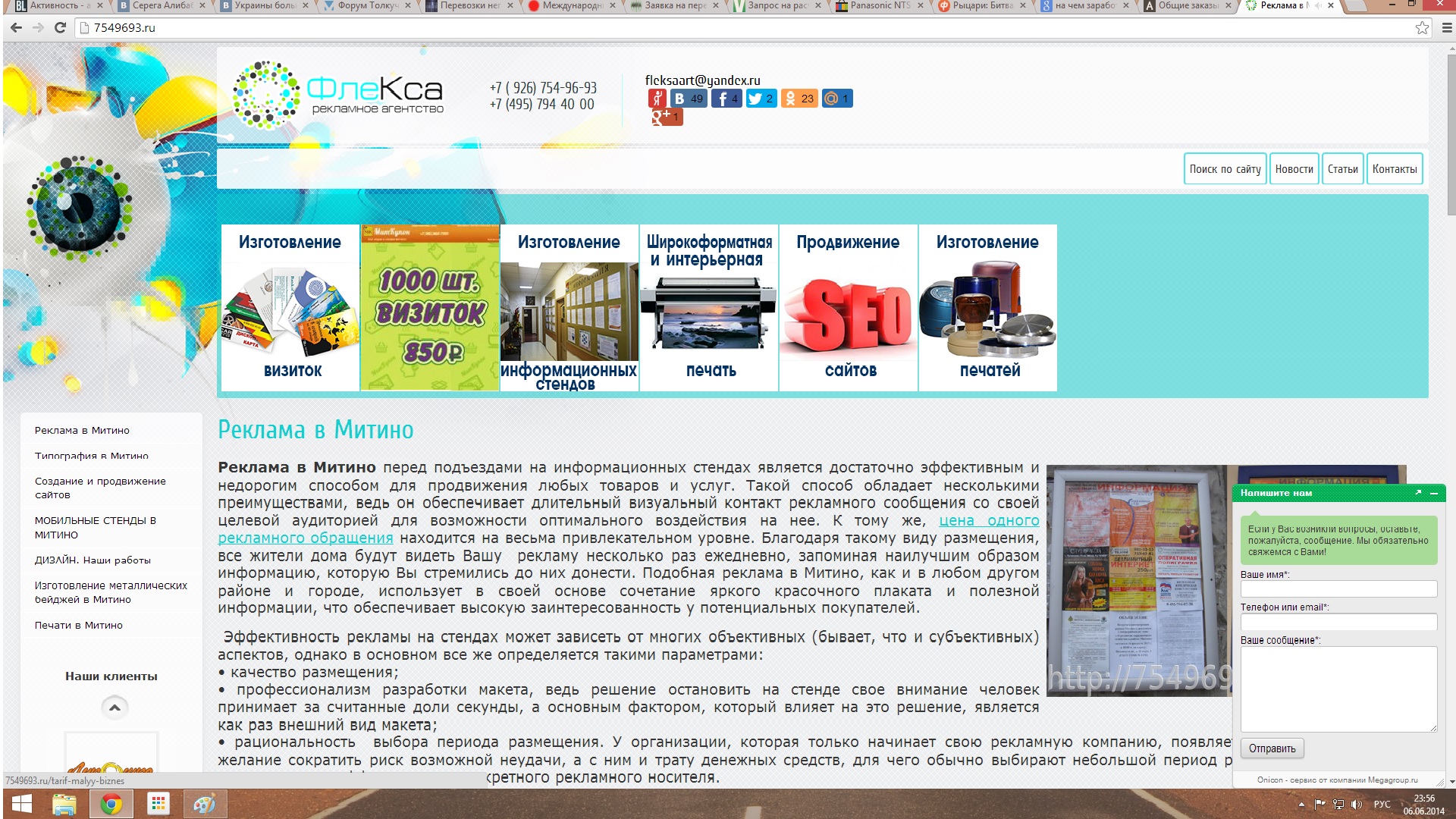Minimize the Напишите нам chat widget

point(1434,493)
